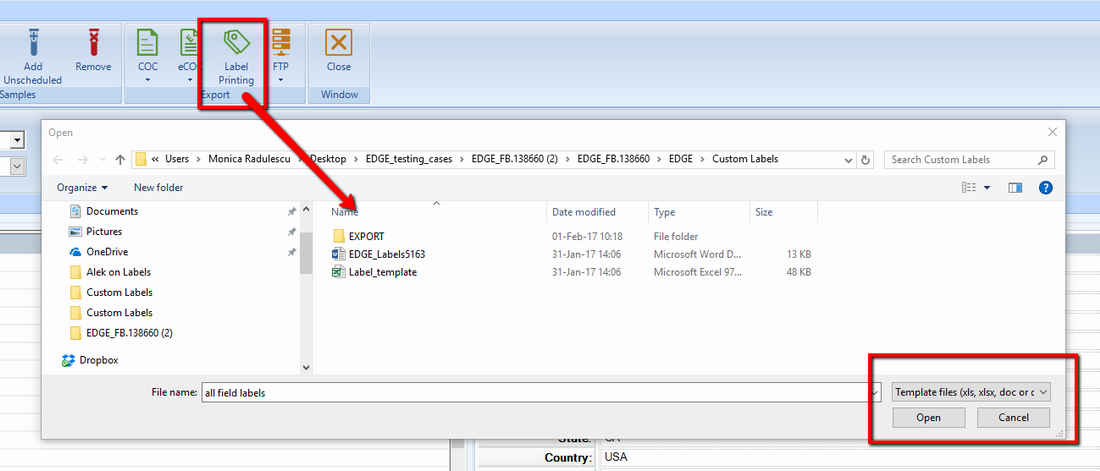
Task: Expand the Organize menu
Action: (82, 187)
